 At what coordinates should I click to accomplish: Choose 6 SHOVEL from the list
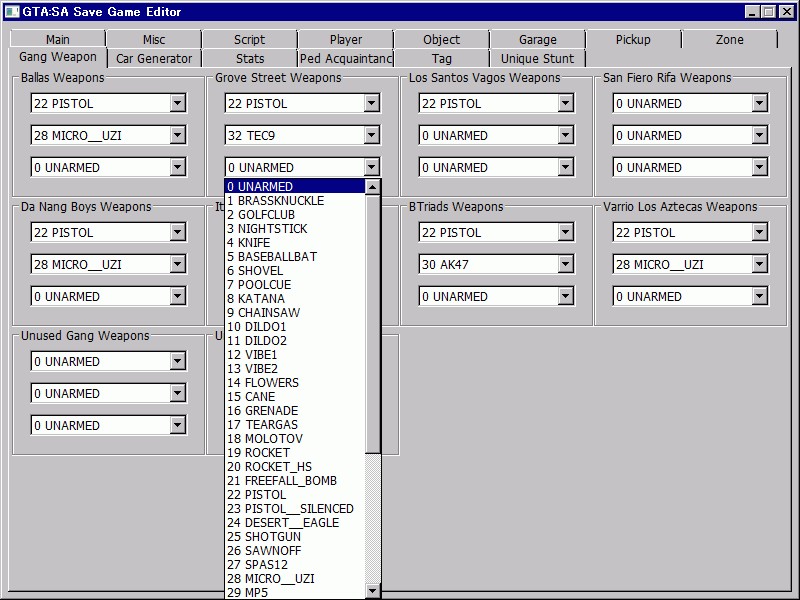295,270
